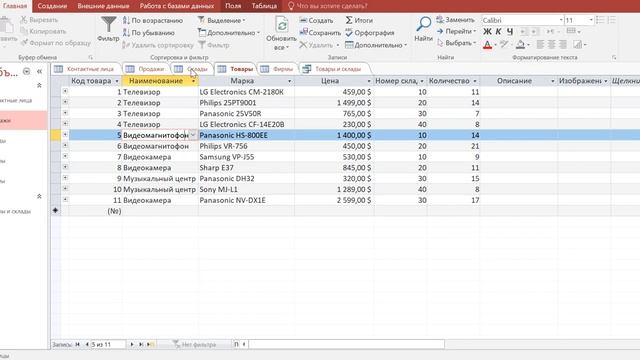The height and width of the screenshot is (360, 640).
Task: Create a new record with Создать
Action: tap(316, 20)
